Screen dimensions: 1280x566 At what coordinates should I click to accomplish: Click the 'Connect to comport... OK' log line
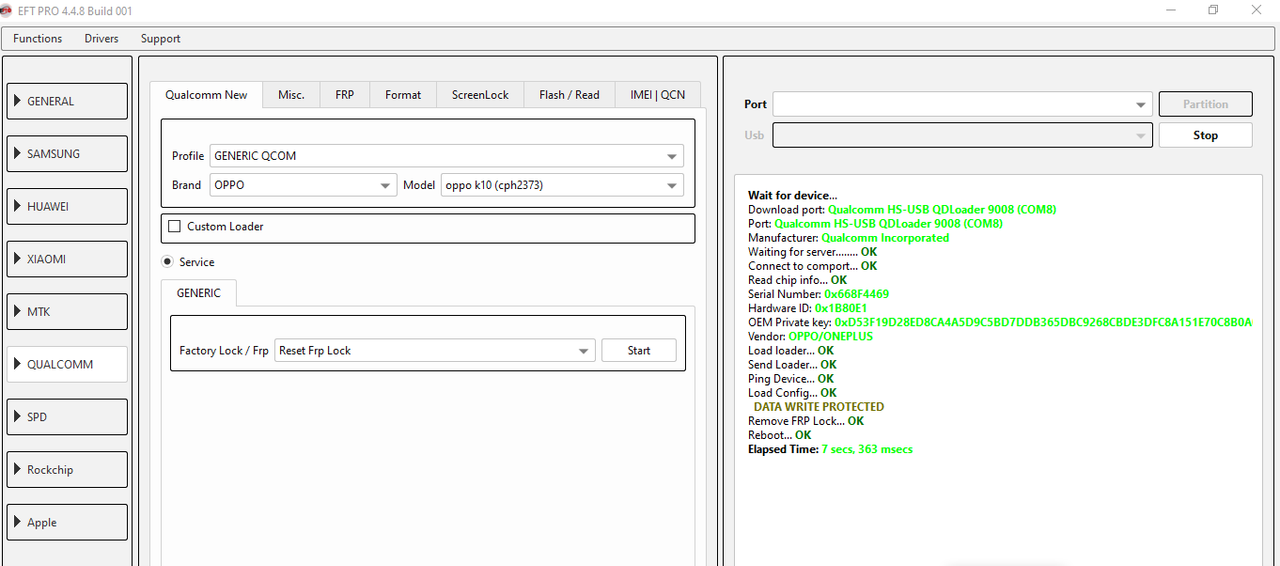click(812, 266)
